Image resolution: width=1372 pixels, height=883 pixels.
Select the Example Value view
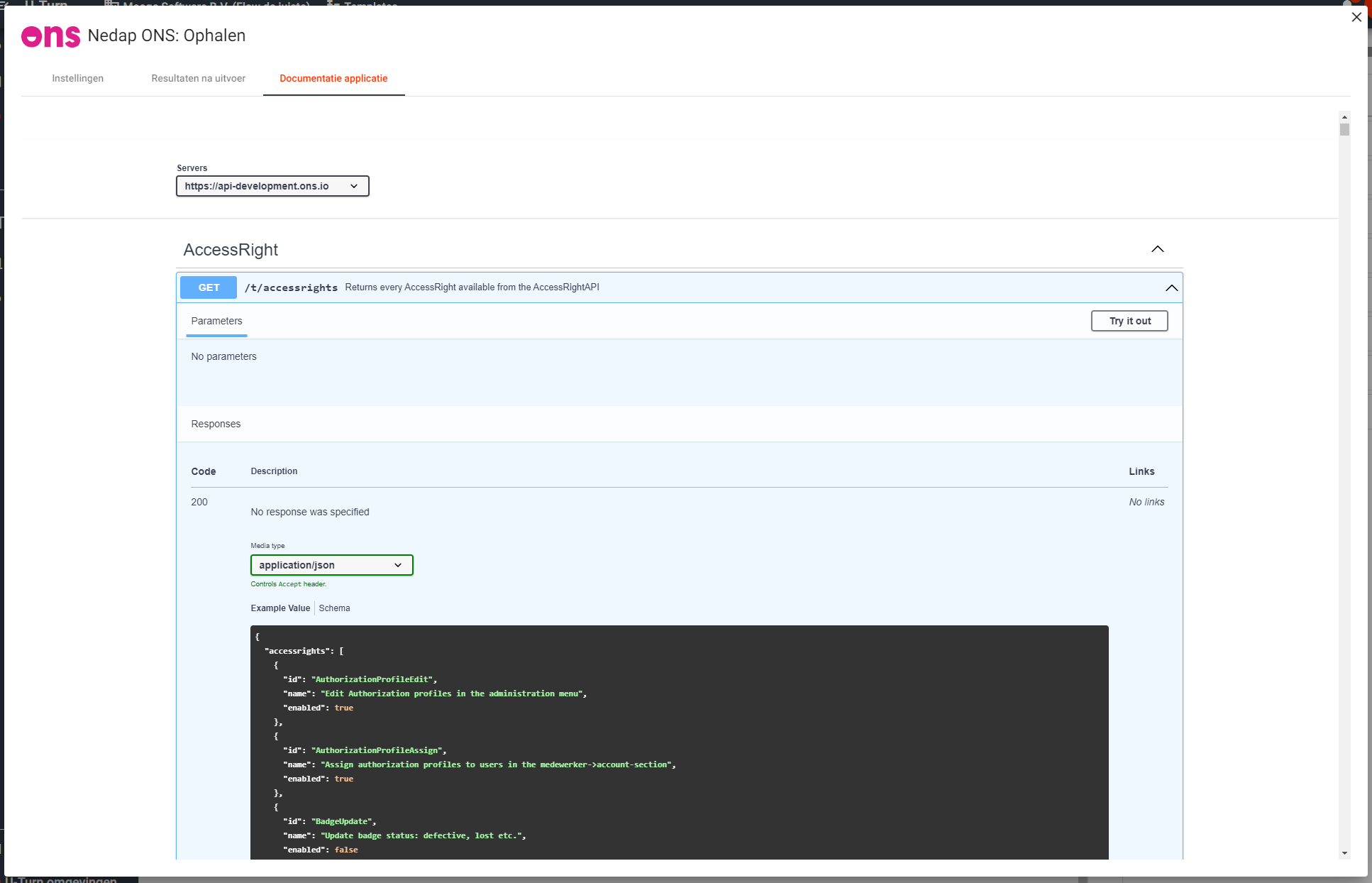[x=280, y=608]
